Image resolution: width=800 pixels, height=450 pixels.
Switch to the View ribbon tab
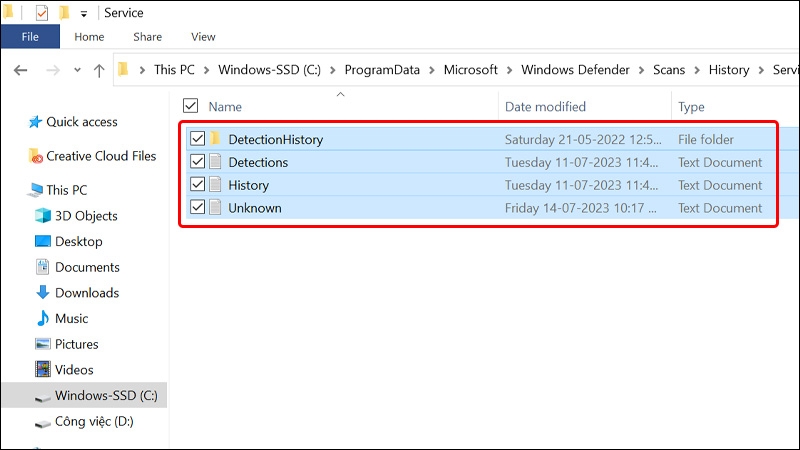[203, 37]
